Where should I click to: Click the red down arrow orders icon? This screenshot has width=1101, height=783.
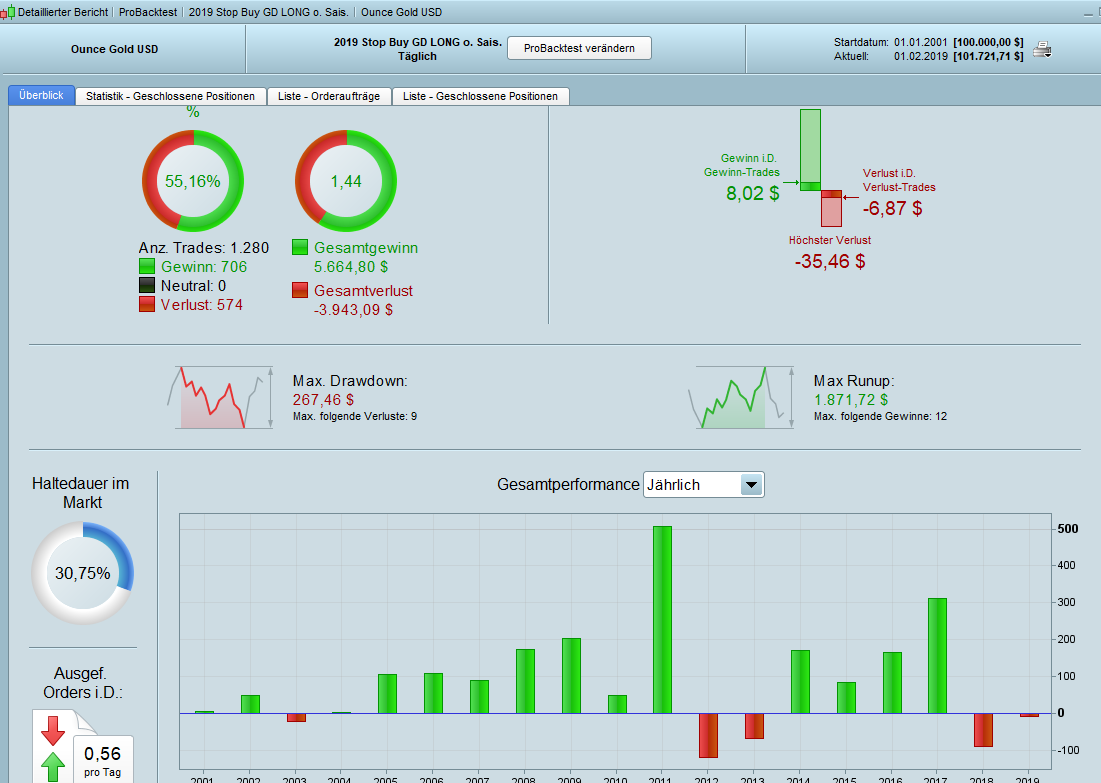click(53, 730)
